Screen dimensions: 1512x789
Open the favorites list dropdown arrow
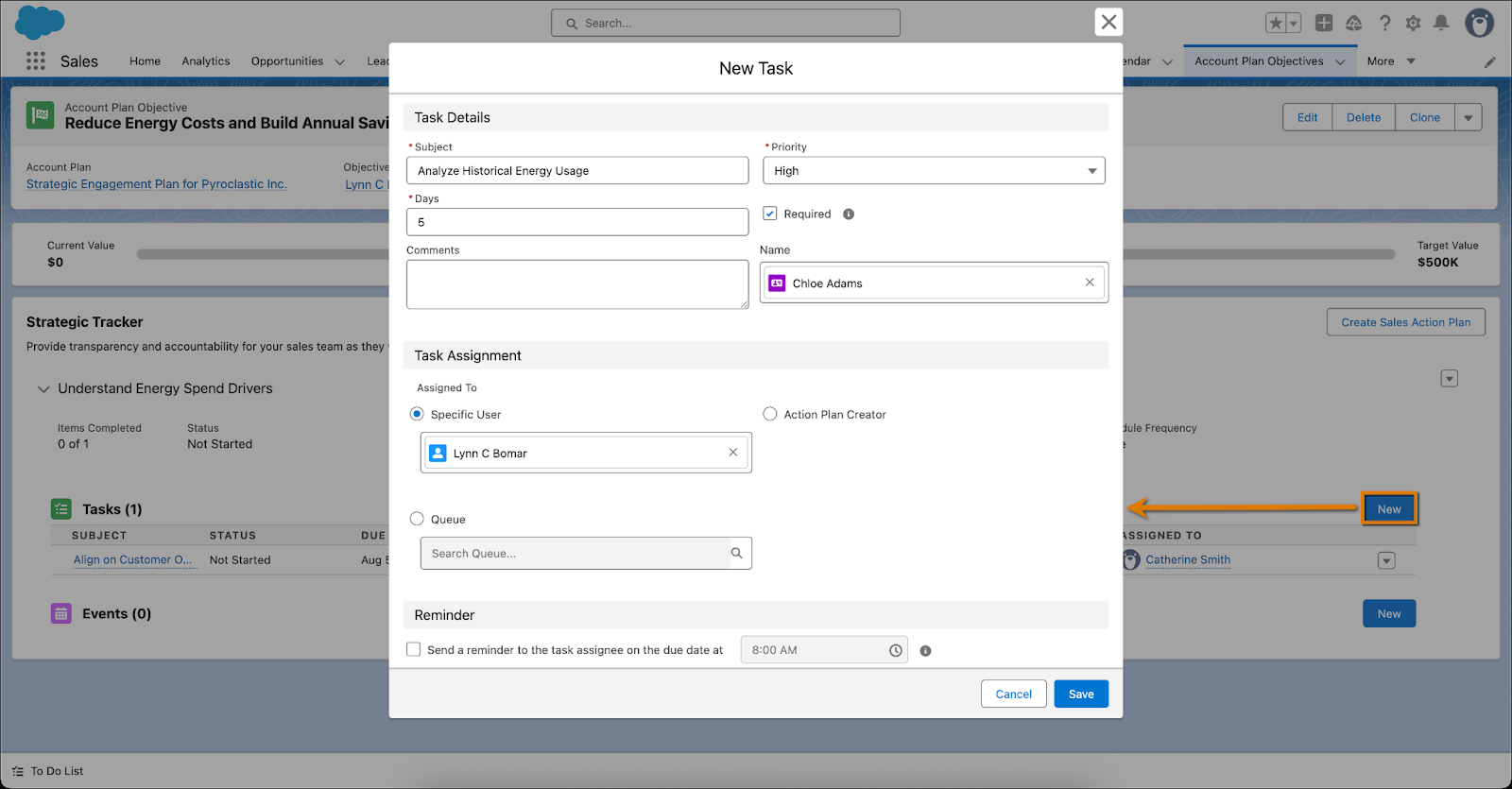tap(1294, 23)
